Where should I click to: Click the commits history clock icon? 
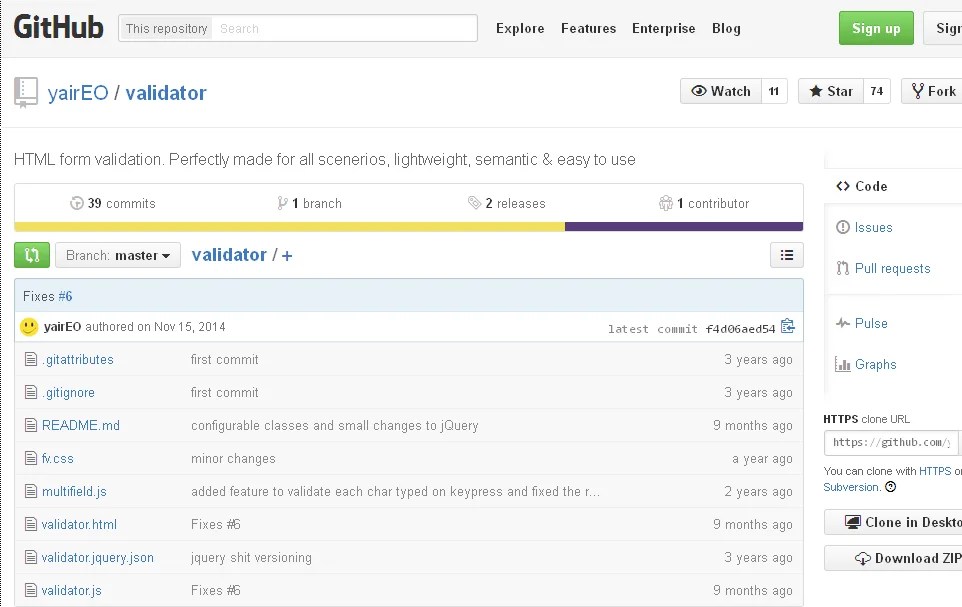pyautogui.click(x=77, y=203)
